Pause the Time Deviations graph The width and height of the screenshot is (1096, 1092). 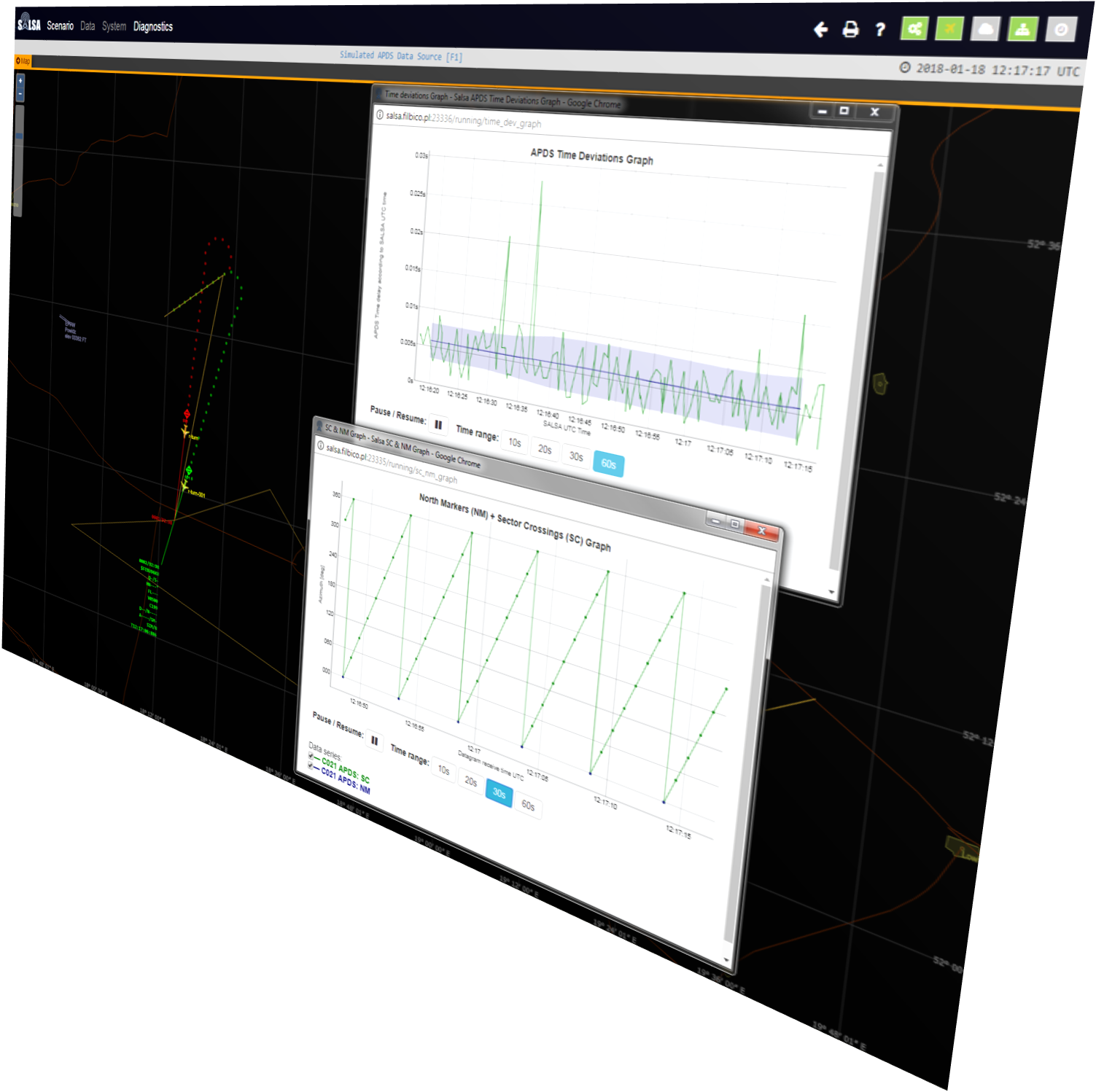tap(438, 424)
